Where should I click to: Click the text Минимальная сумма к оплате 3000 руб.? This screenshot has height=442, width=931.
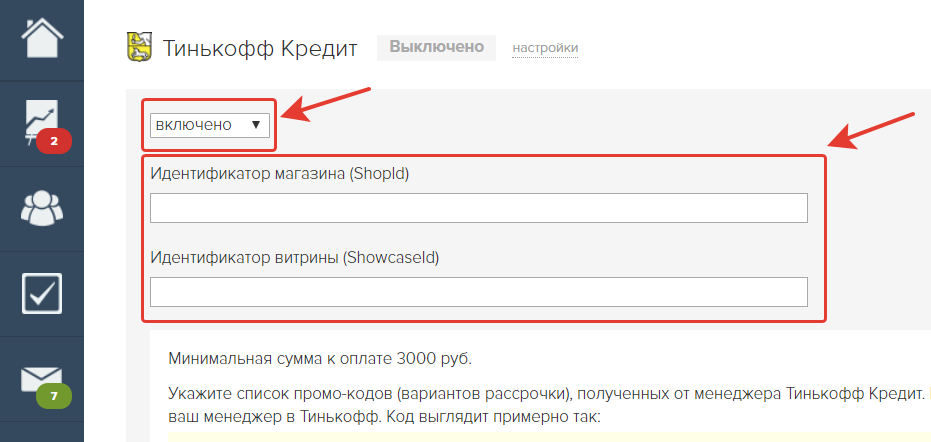point(320,359)
